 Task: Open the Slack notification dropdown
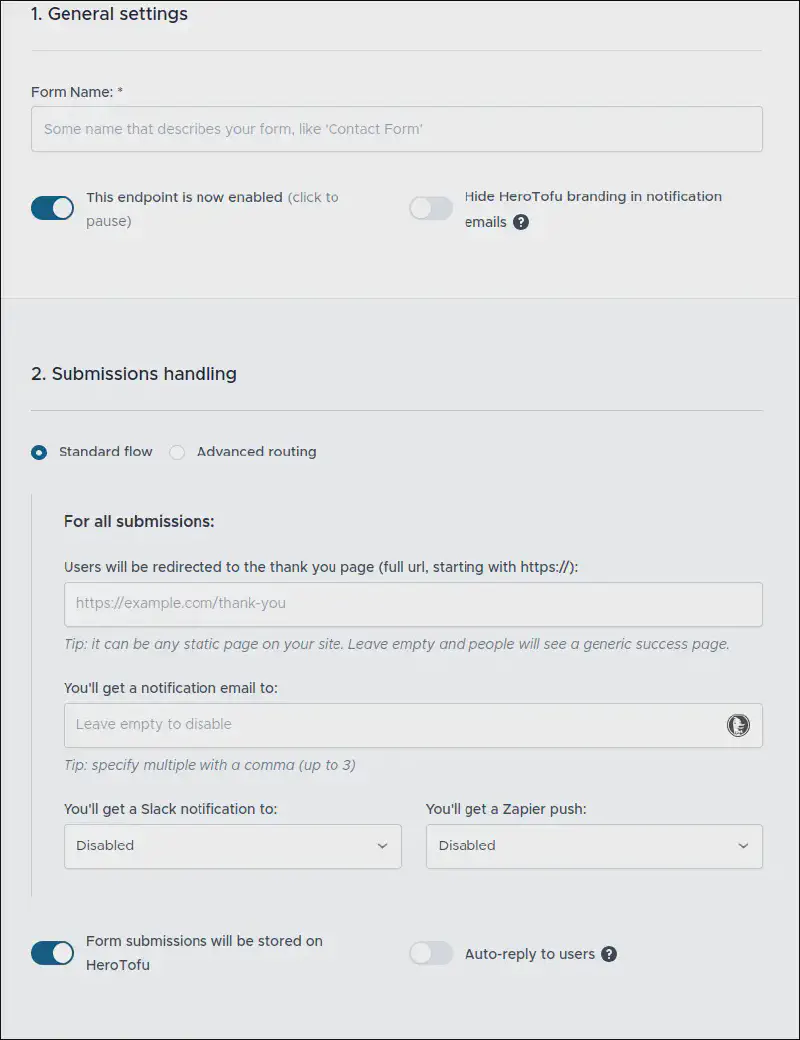232,846
